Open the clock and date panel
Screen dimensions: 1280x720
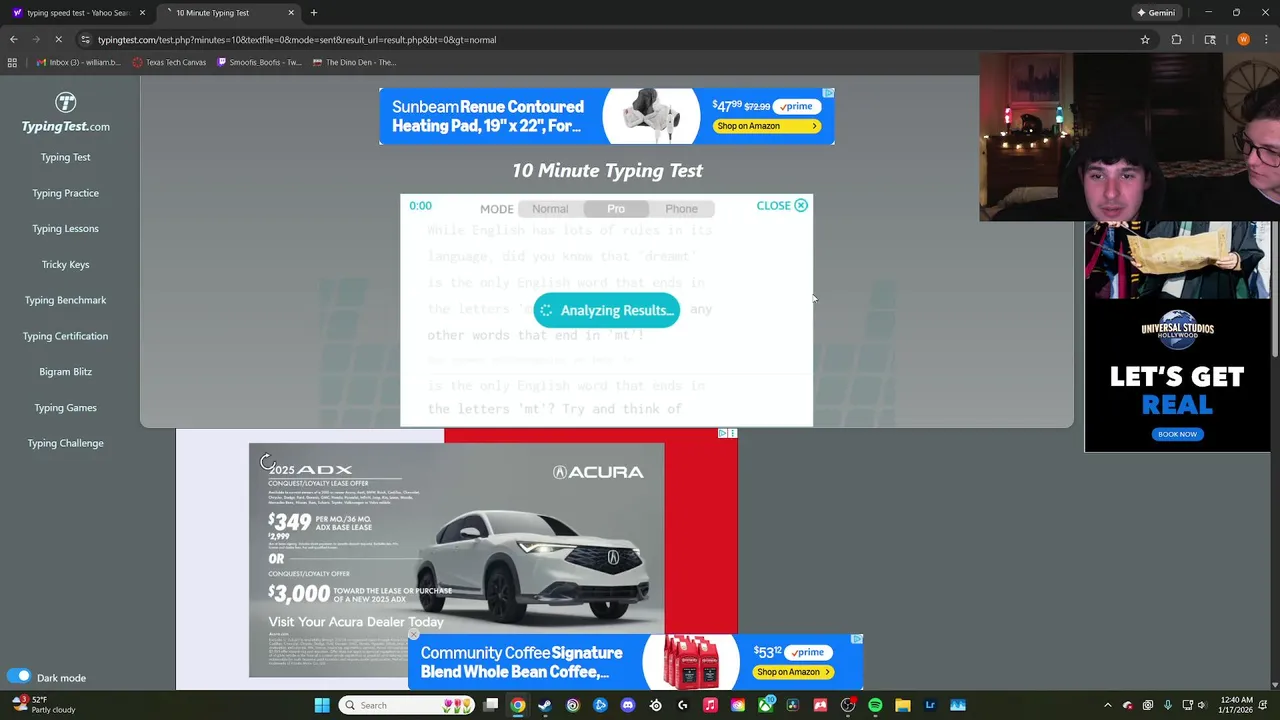[x=1238, y=705]
